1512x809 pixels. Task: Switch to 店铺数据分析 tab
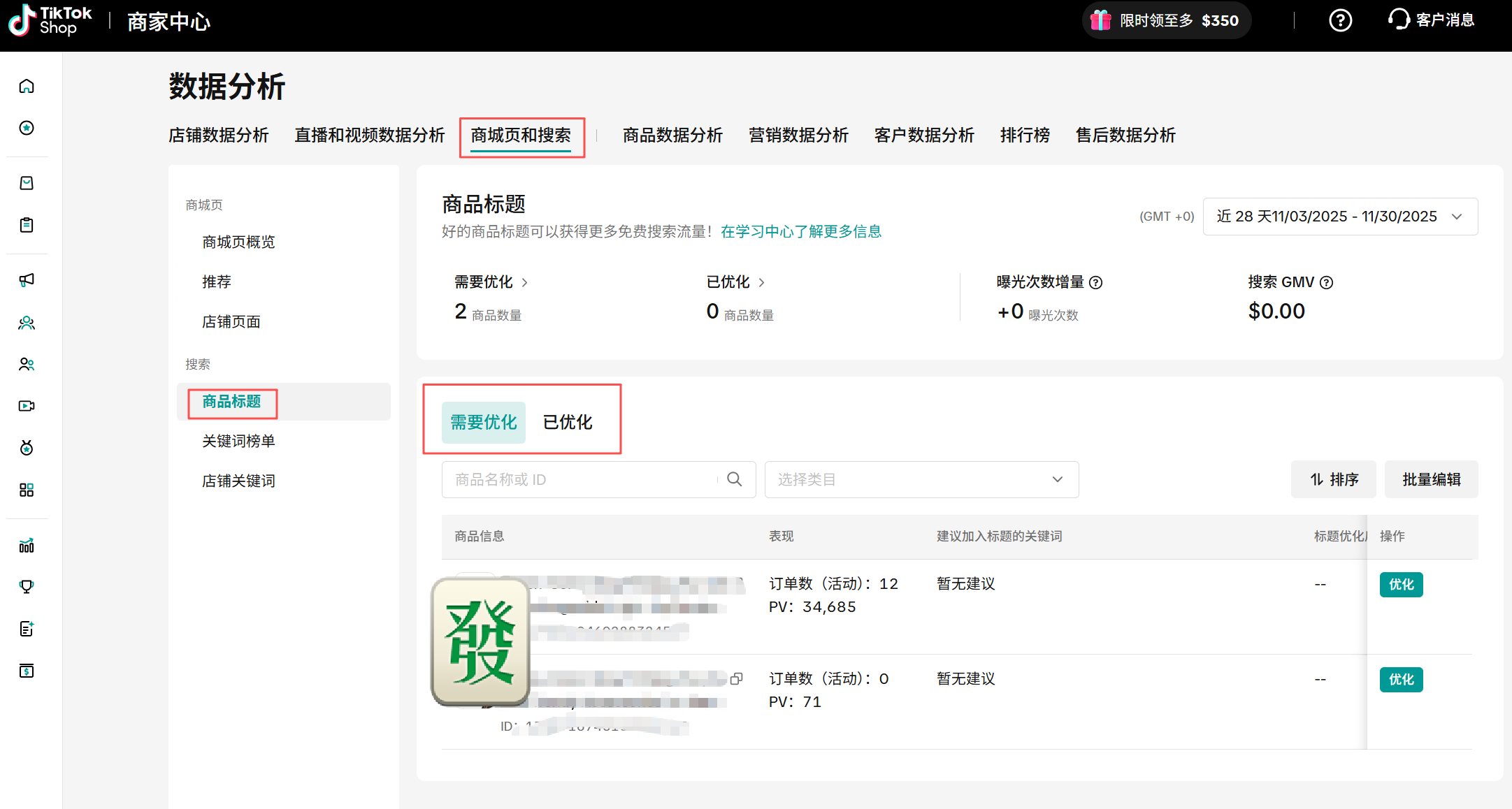[219, 135]
